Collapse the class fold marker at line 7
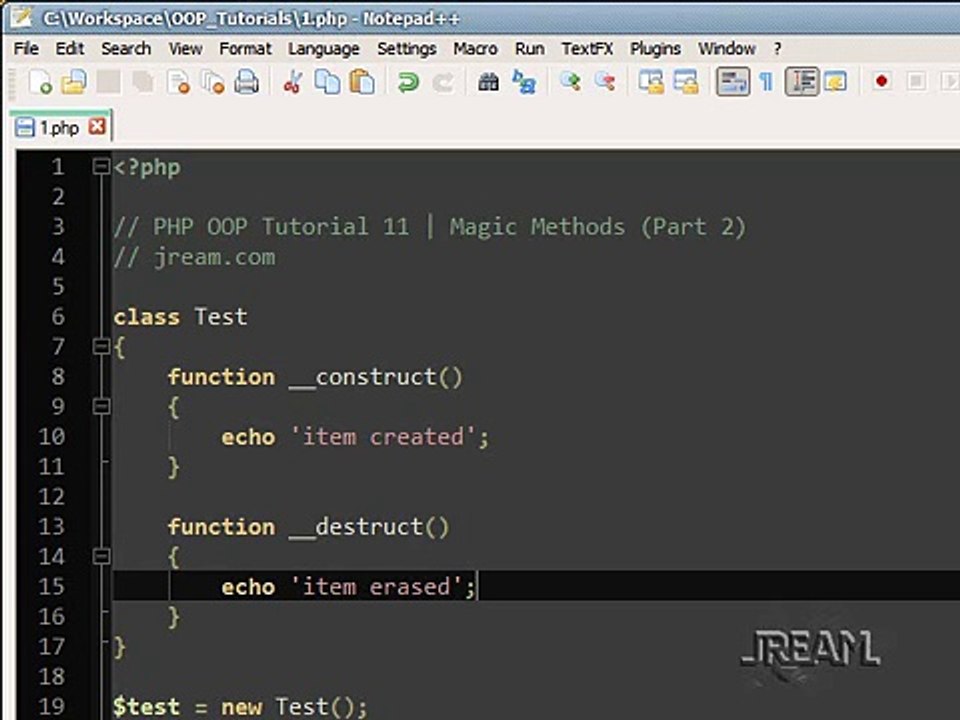Viewport: 960px width, 720px height. (x=101, y=347)
